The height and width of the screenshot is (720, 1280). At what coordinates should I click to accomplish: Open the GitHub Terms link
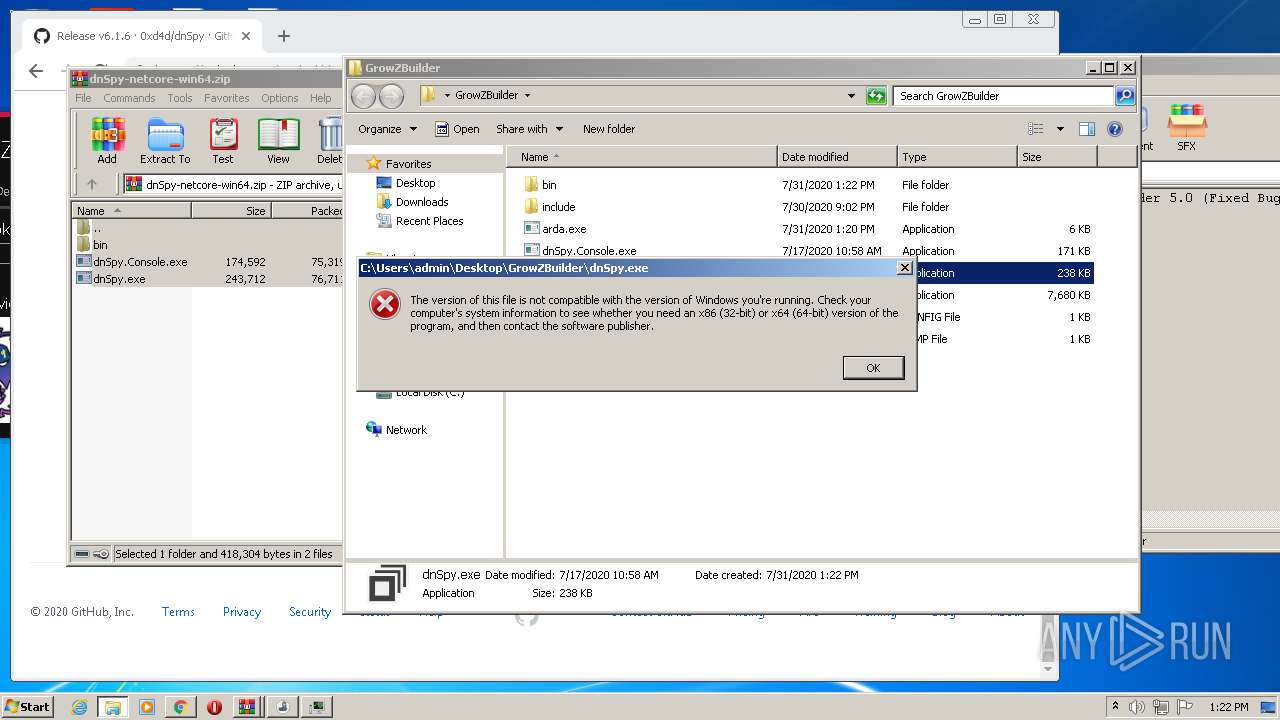point(178,612)
